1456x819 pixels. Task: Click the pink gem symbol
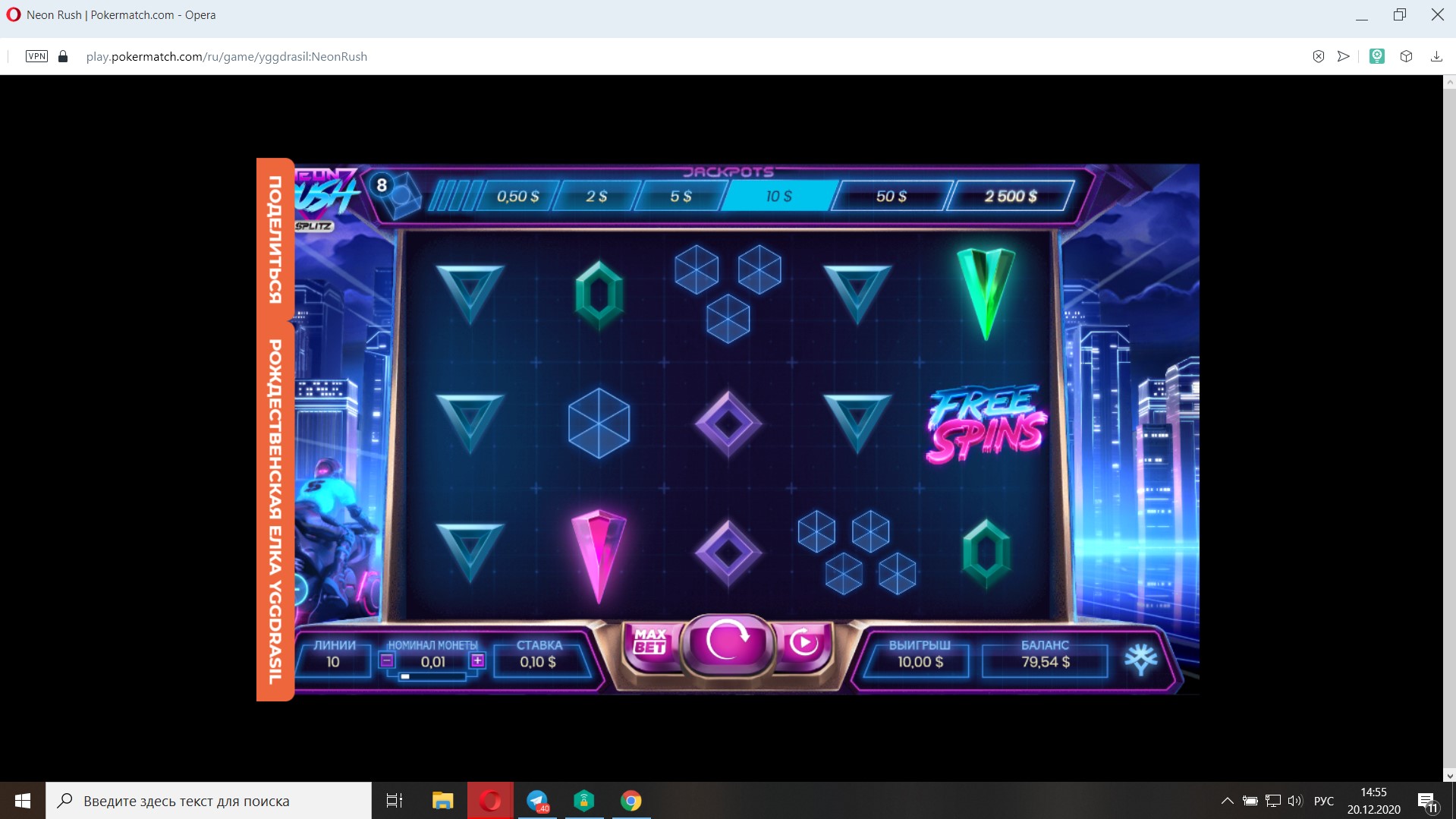coord(599,555)
